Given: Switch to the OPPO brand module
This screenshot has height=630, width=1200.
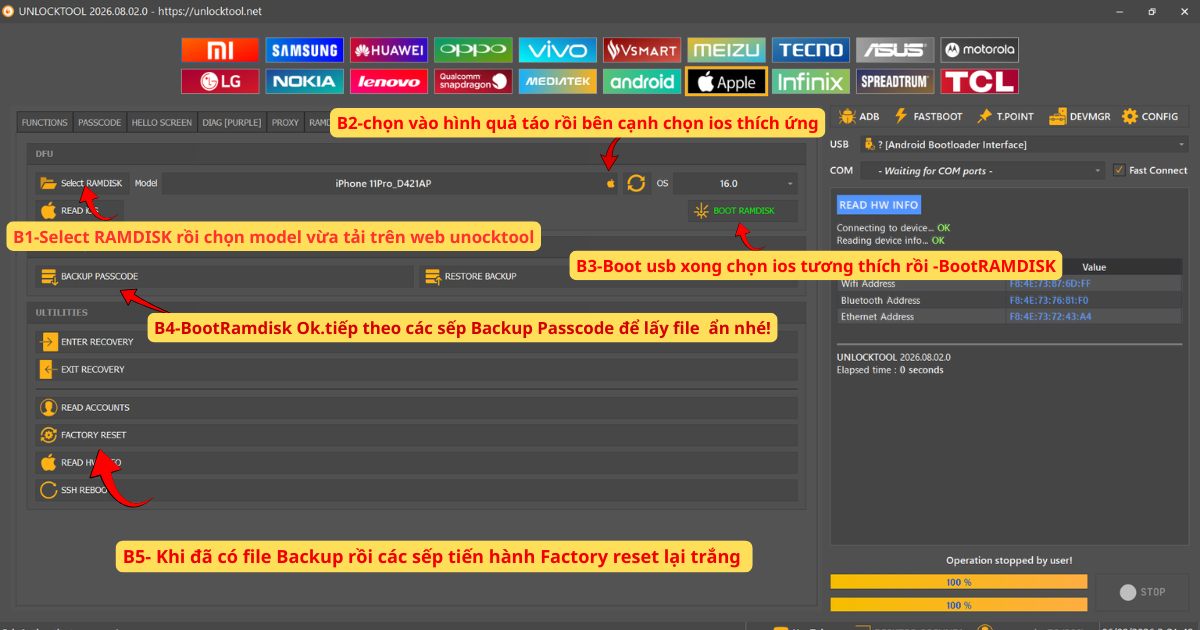Looking at the screenshot, I should point(473,50).
